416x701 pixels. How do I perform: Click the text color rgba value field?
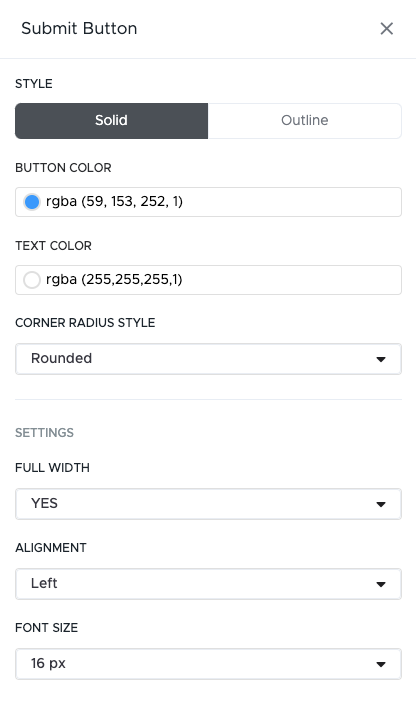point(208,280)
